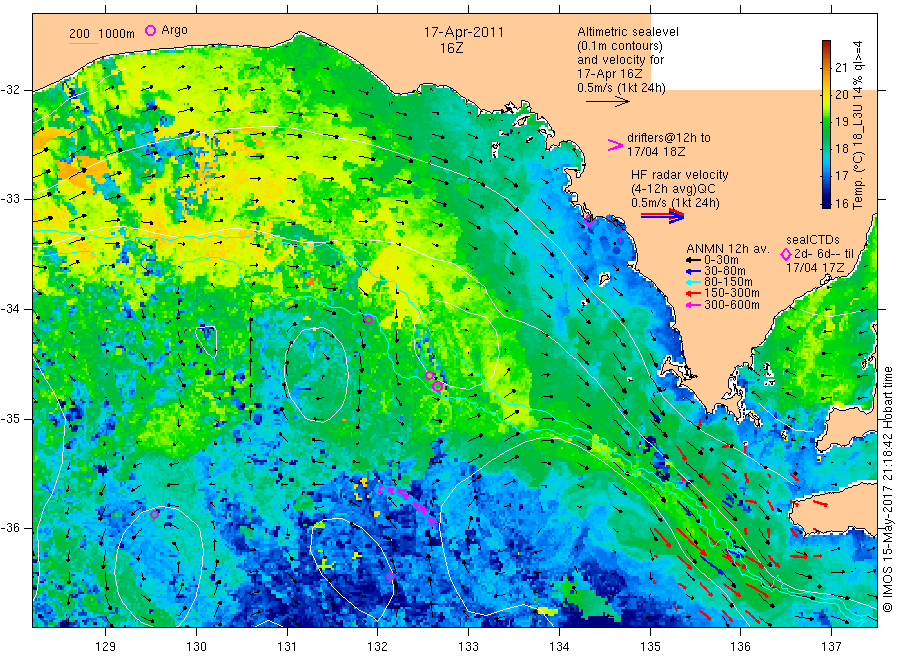900x660 pixels.
Task: Click the 18 label on temperature scale
Action: 841,149
